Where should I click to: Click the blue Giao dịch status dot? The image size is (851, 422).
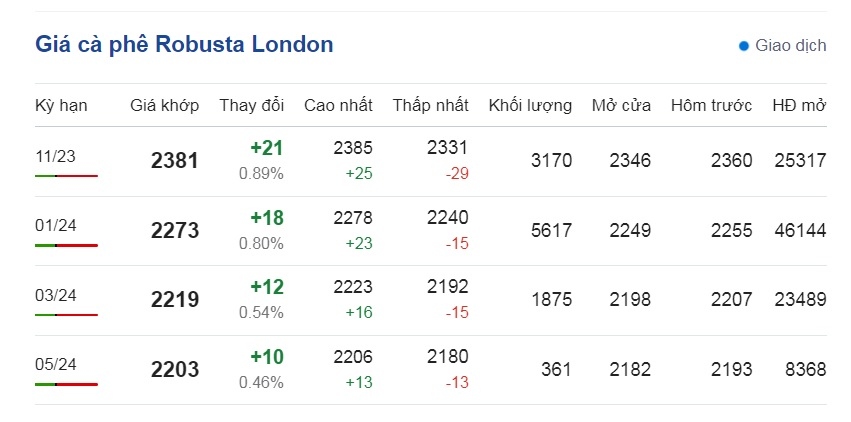click(x=744, y=46)
